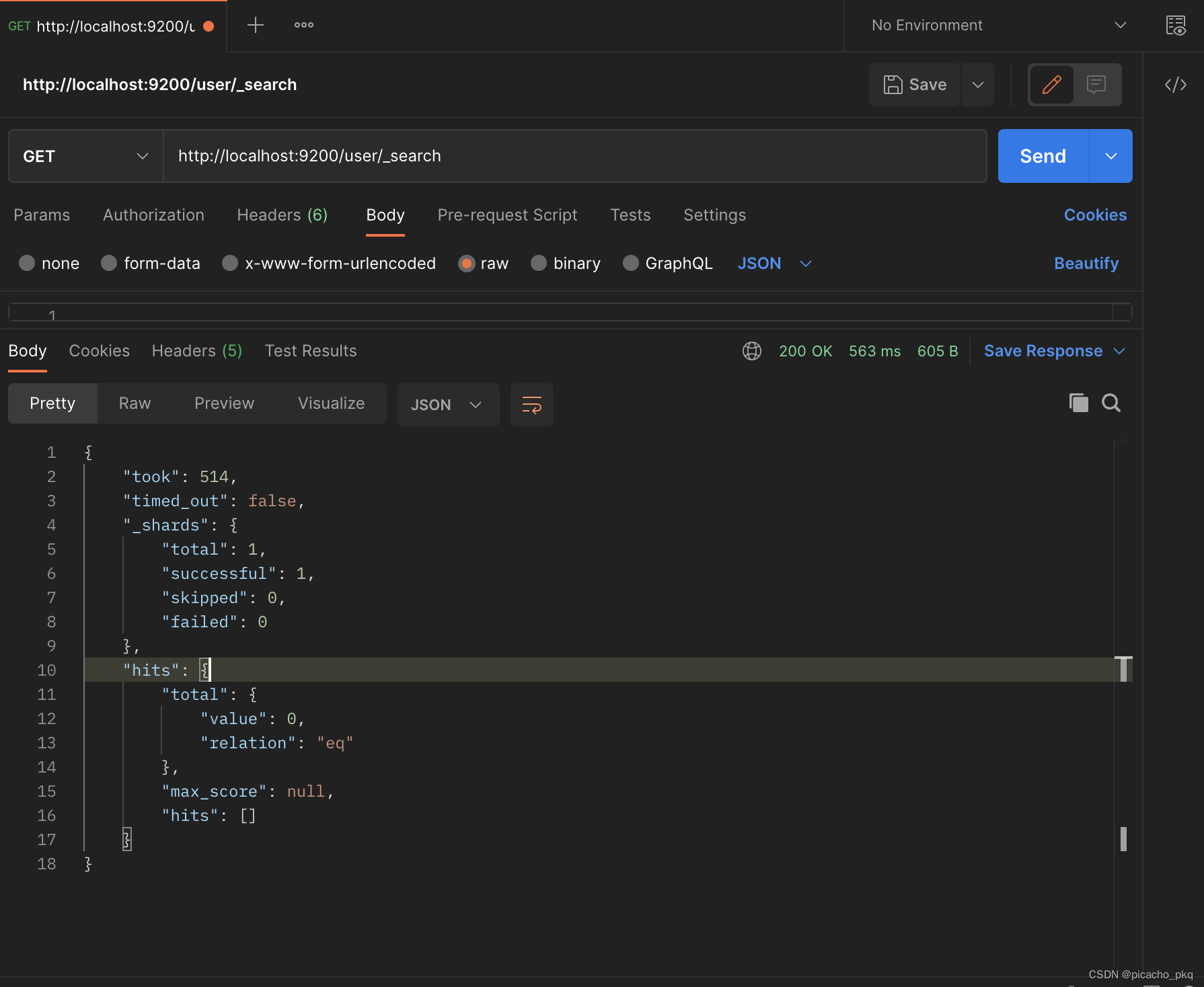Open the request Headers (6) tab

[283, 215]
